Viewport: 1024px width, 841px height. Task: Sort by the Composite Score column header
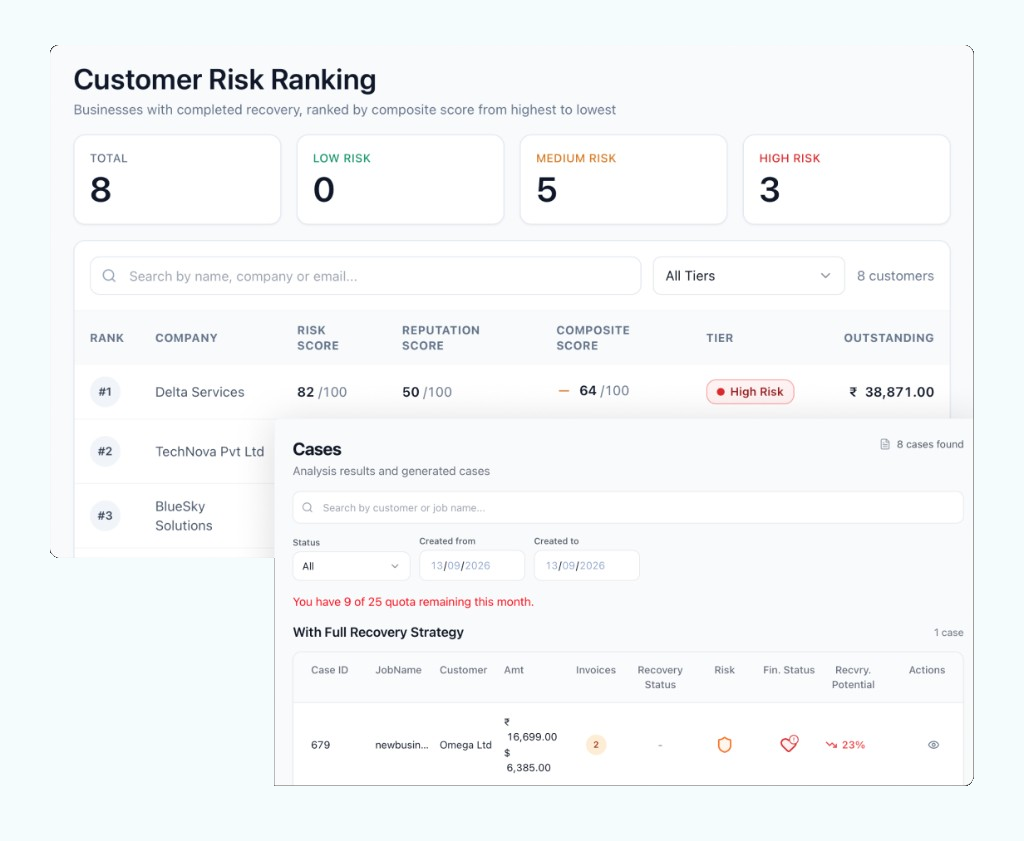pos(593,338)
